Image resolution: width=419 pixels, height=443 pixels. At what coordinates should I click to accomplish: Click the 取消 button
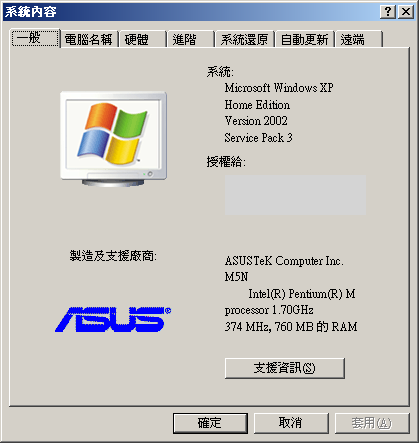tap(291, 423)
